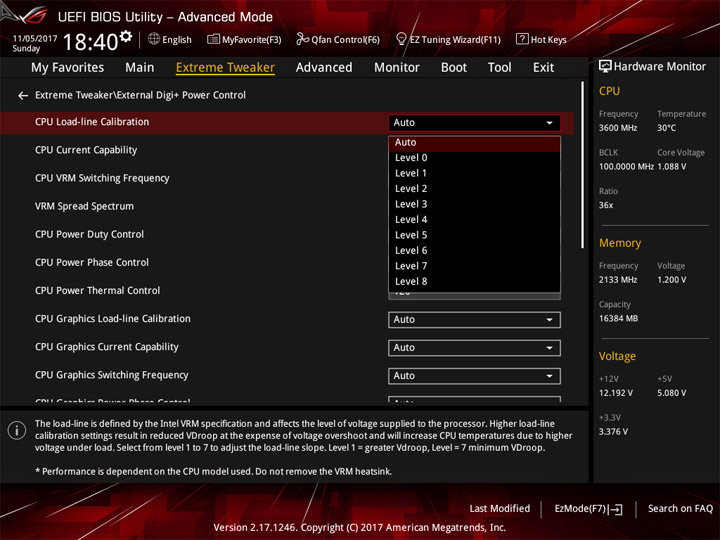
Task: Click the Hardware Monitor screen icon
Action: 605,66
